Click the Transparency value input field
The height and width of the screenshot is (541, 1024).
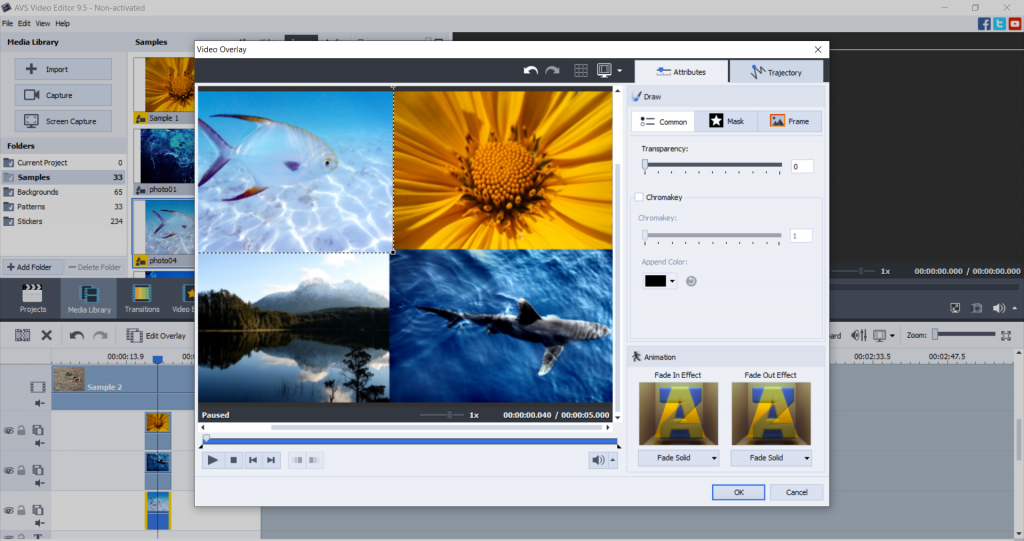pos(801,166)
